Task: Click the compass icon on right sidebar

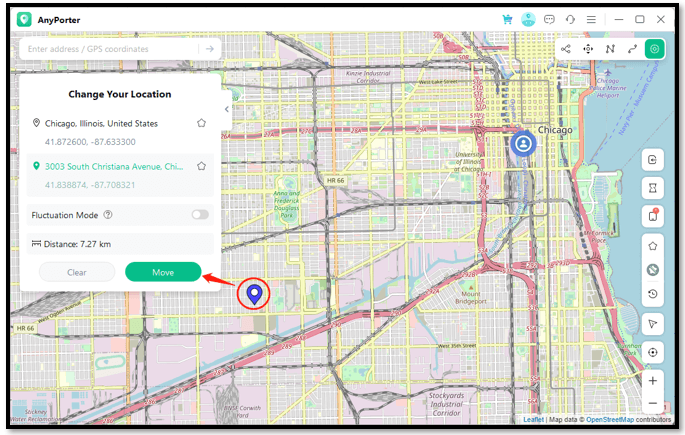Action: (653, 270)
